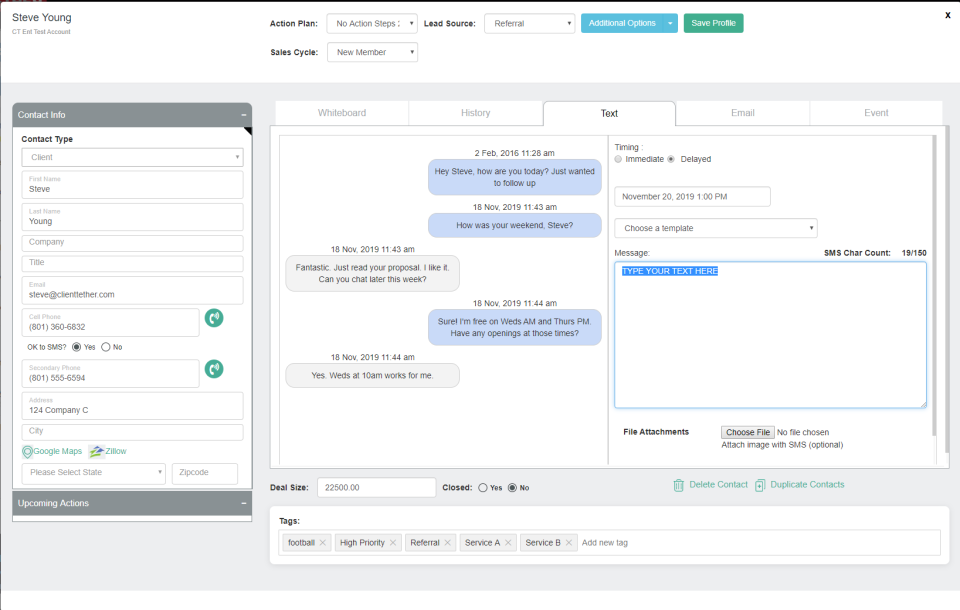The width and height of the screenshot is (960, 610).
Task: Click Choose File for attachments
Action: (x=748, y=432)
